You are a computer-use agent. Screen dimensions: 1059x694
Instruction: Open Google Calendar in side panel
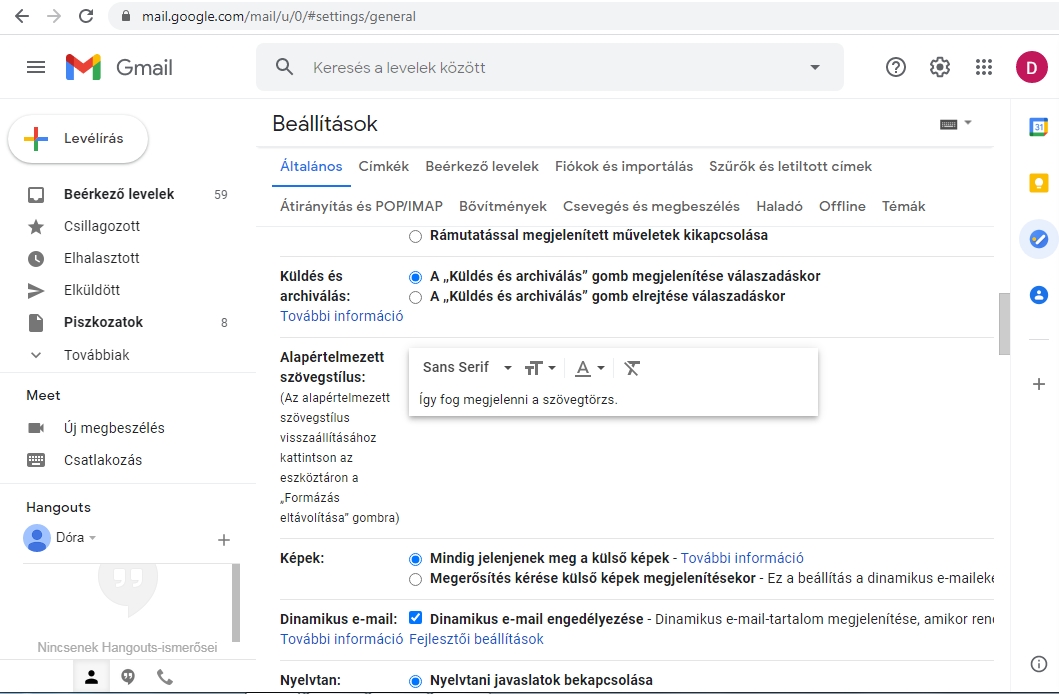[1039, 127]
